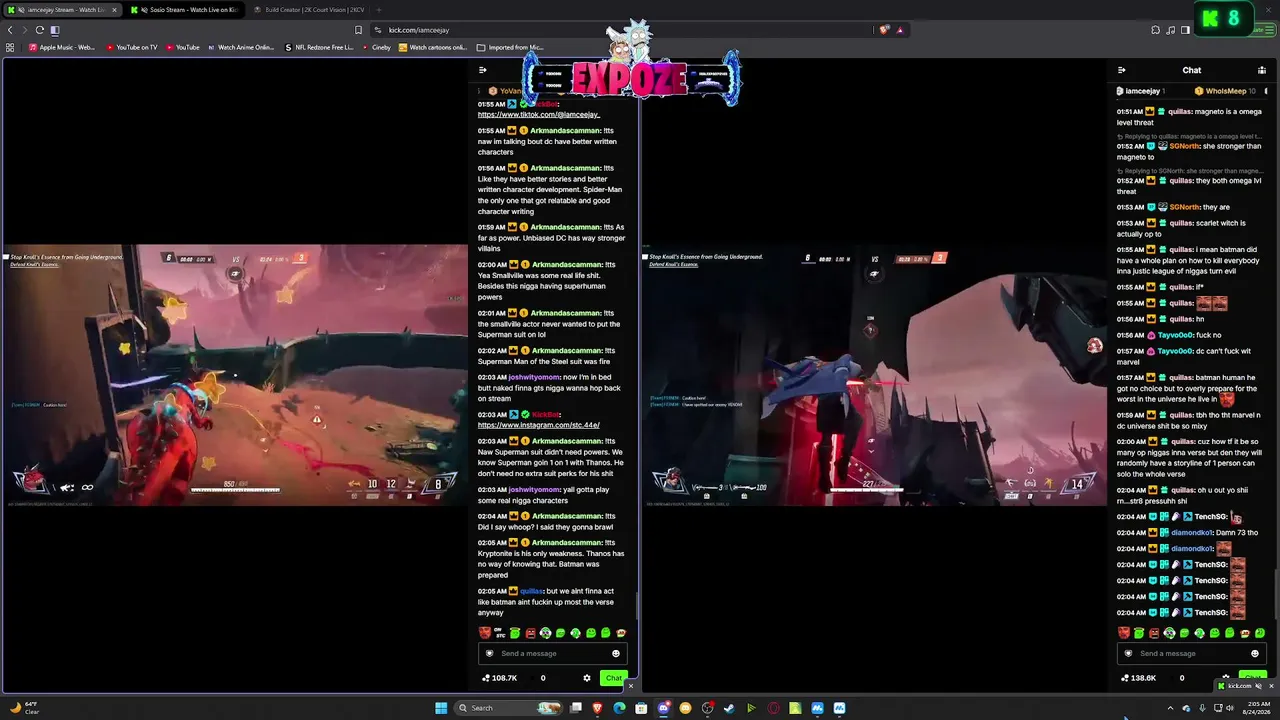This screenshot has width=1280, height=720.
Task: Click diamondko1's username in the Damn 73 message
Action: coord(1191,532)
